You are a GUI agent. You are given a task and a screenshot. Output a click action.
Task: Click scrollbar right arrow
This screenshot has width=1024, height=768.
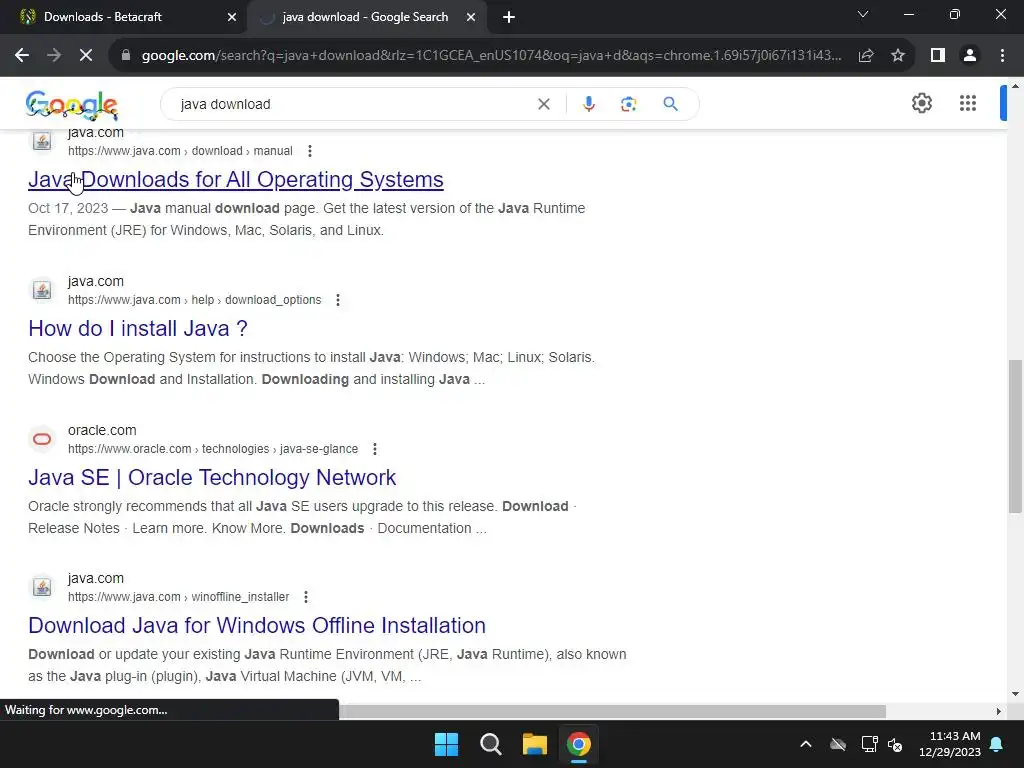[998, 711]
